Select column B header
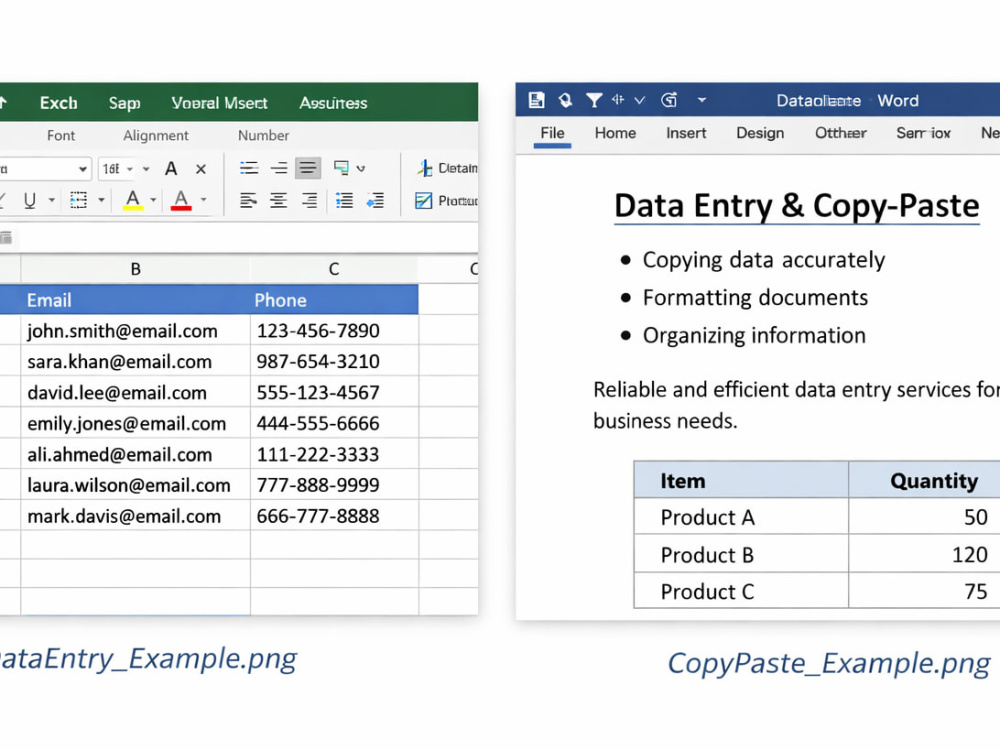Image resolution: width=1000 pixels, height=750 pixels. coord(135,269)
